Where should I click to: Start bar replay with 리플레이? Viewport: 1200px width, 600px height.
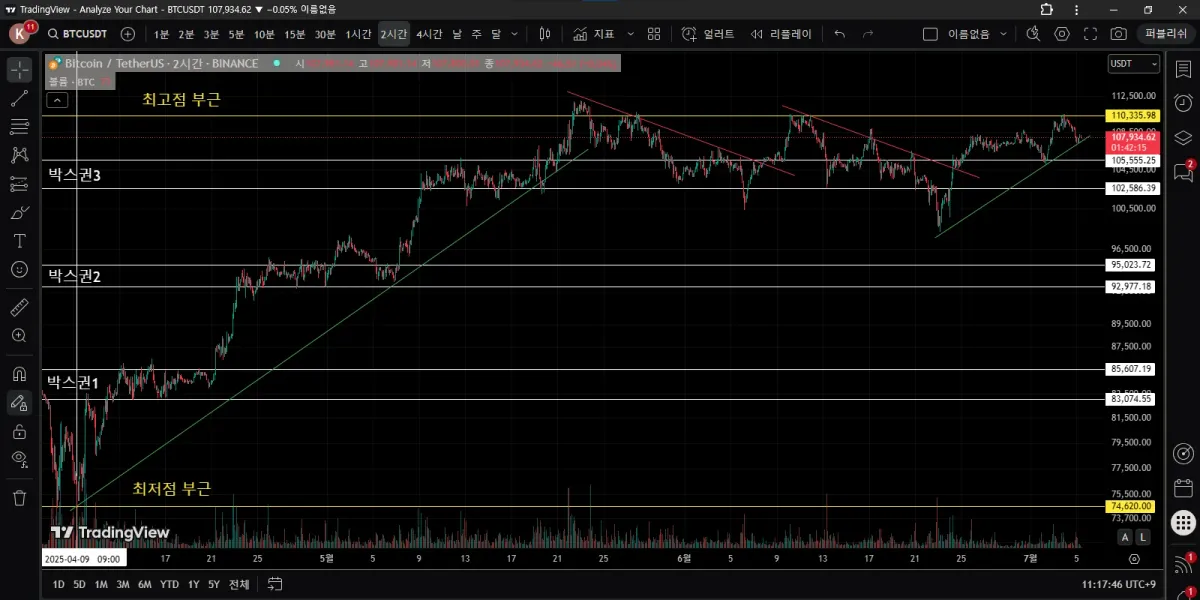(780, 34)
